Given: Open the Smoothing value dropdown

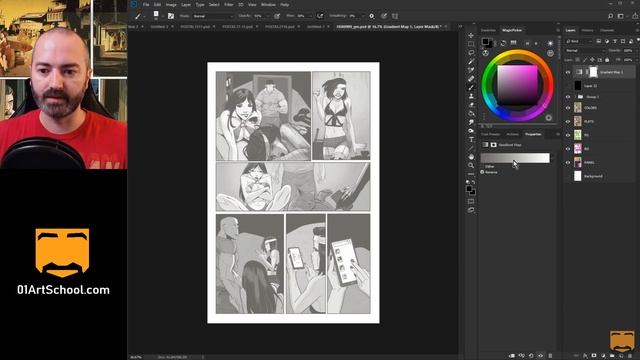Looking at the screenshot, I should point(363,16).
